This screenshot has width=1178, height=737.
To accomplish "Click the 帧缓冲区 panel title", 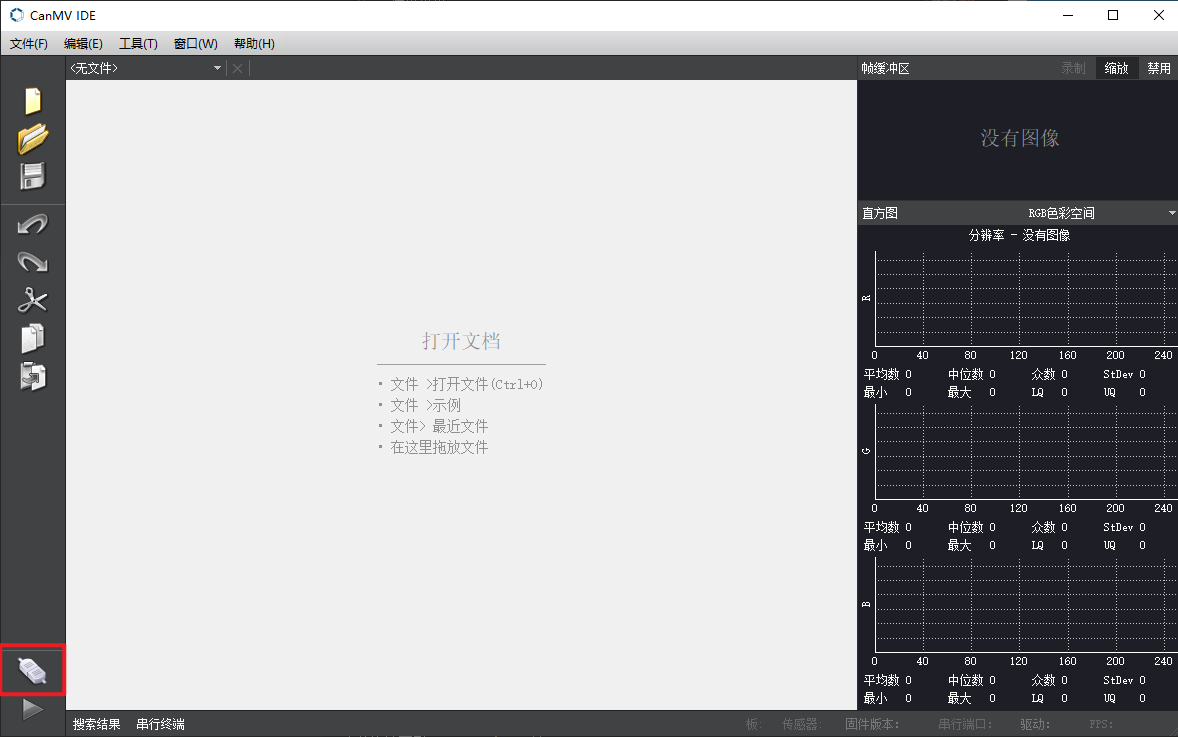I will click(886, 68).
